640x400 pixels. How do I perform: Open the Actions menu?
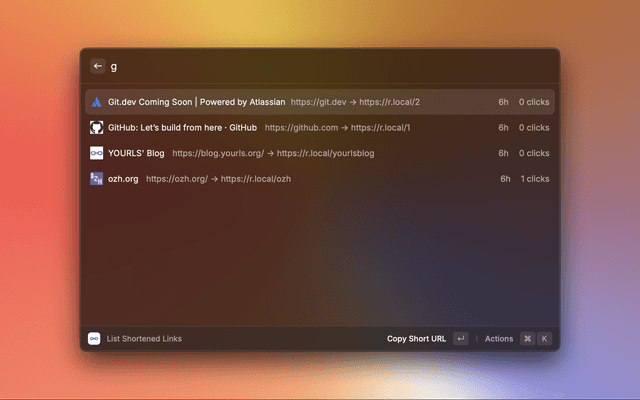498,339
